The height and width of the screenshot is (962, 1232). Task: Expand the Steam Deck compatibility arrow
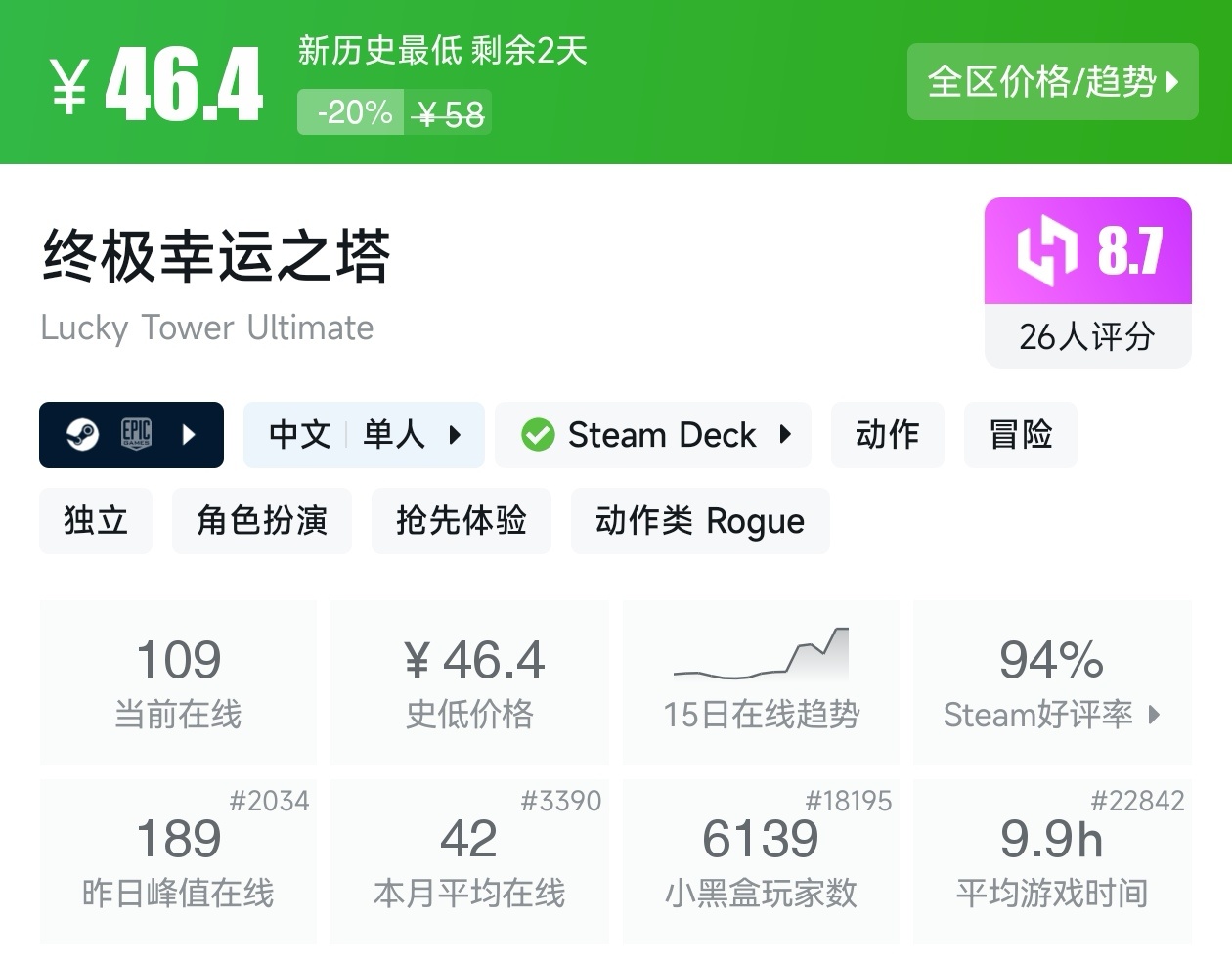coord(785,435)
